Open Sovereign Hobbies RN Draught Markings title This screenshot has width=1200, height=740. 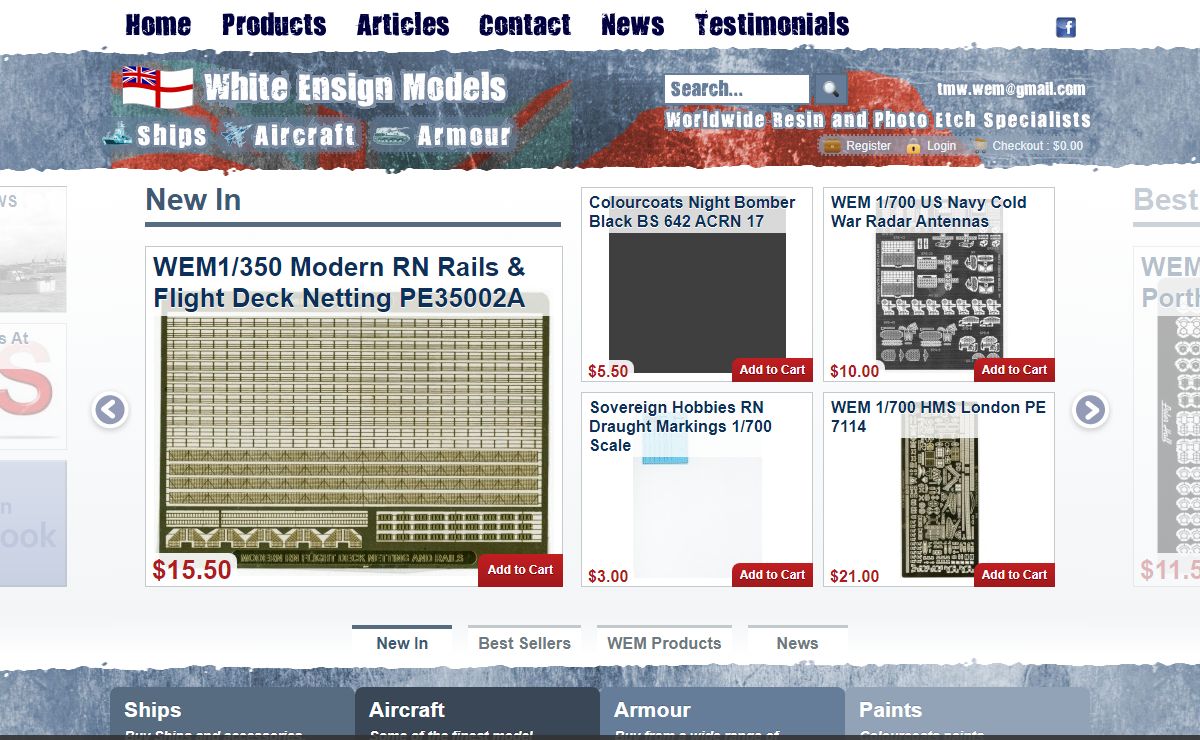coord(680,426)
